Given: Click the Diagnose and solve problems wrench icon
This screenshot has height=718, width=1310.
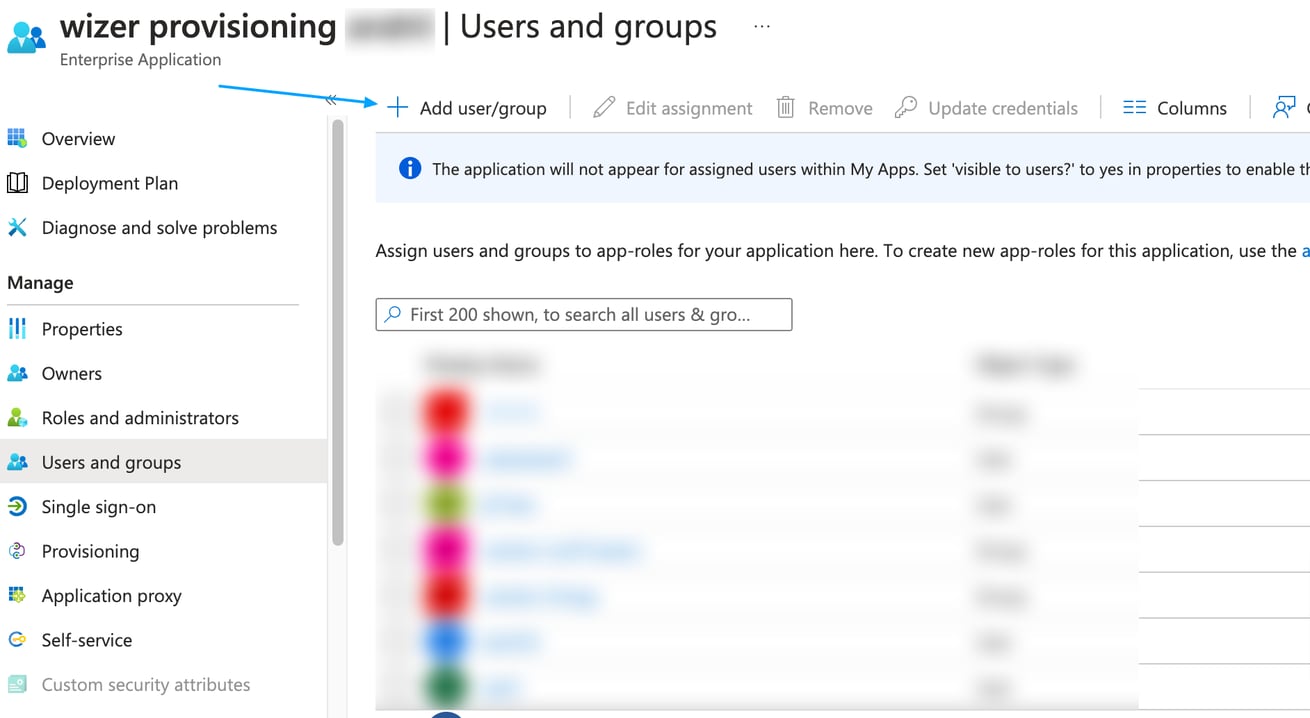Looking at the screenshot, I should [17, 227].
